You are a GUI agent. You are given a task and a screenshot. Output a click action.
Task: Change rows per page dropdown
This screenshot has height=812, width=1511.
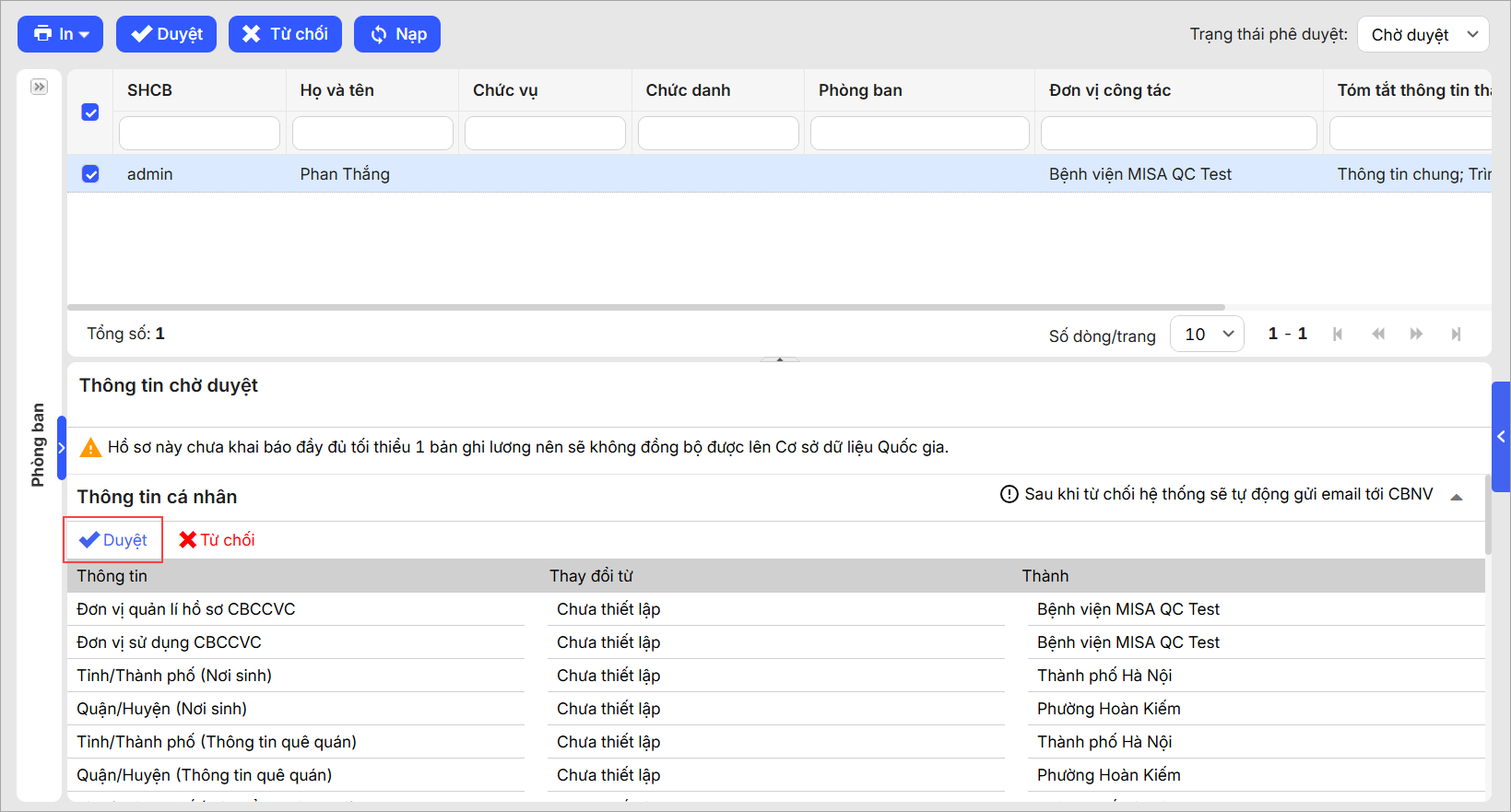(1207, 334)
